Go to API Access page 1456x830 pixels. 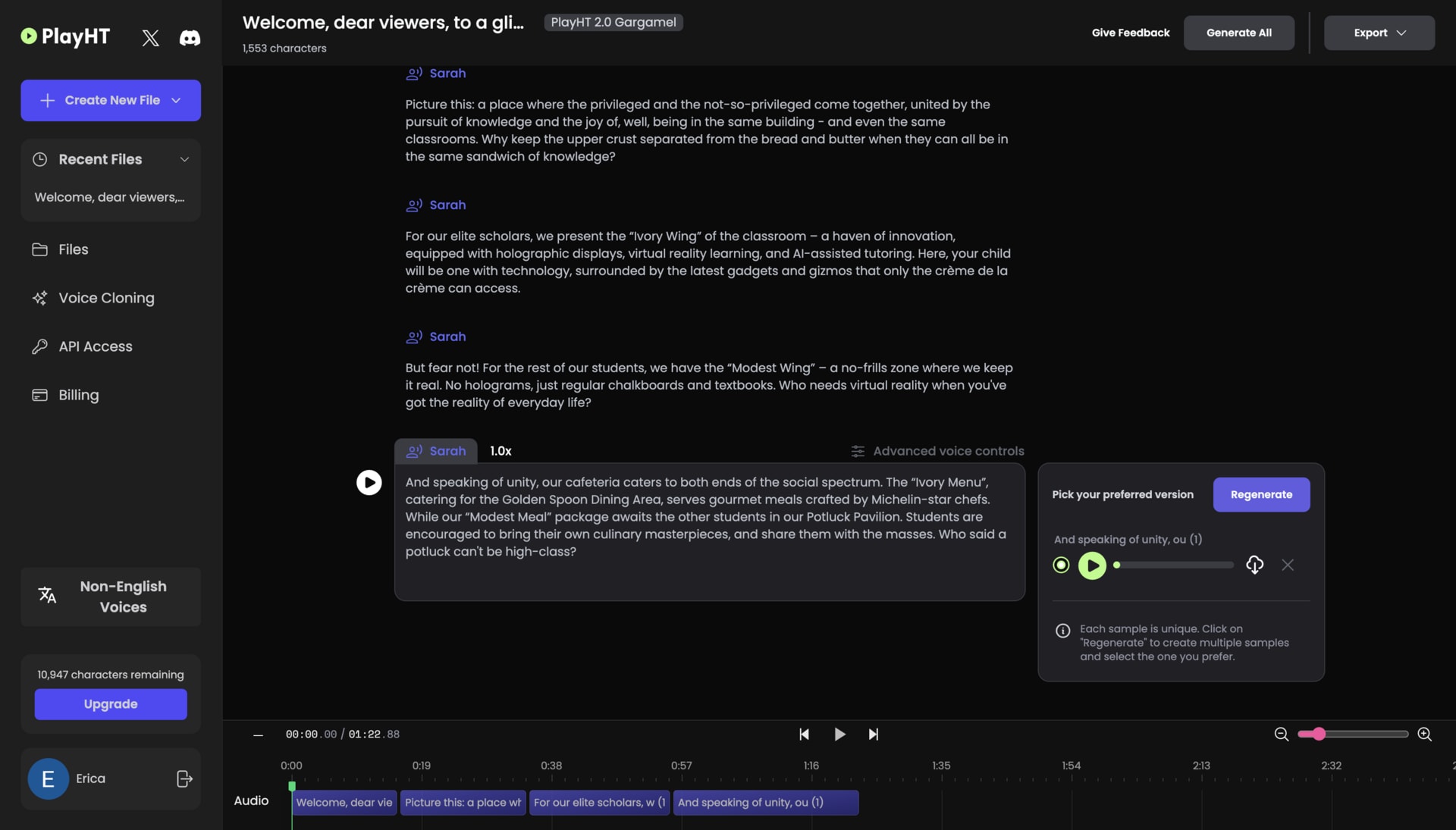coord(96,346)
